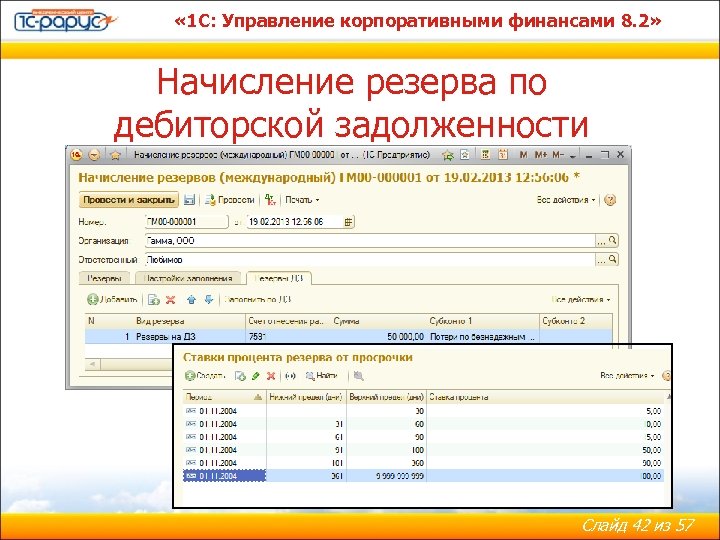Switch to the Резервы ДЗ tab
Screen dimensions: 720x540
tap(279, 278)
